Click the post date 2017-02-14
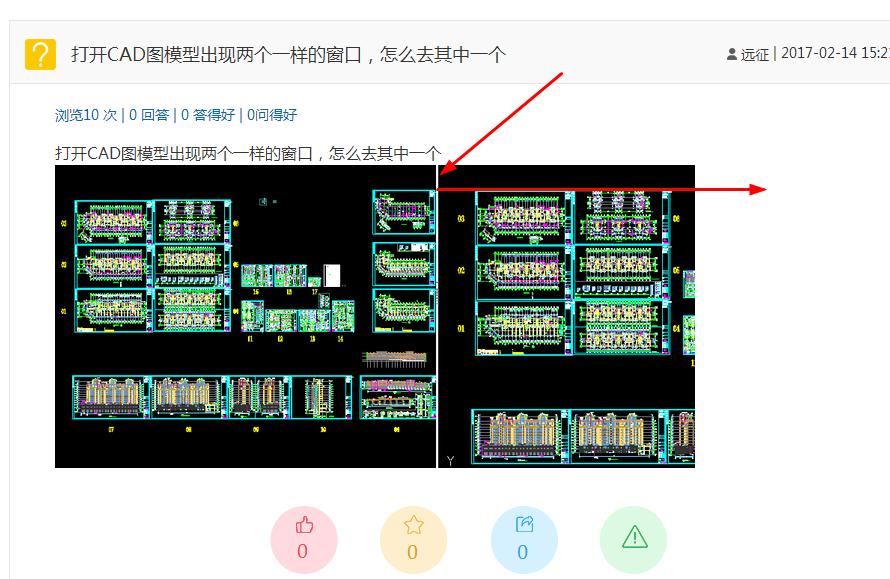This screenshot has width=890, height=579. click(x=820, y=53)
